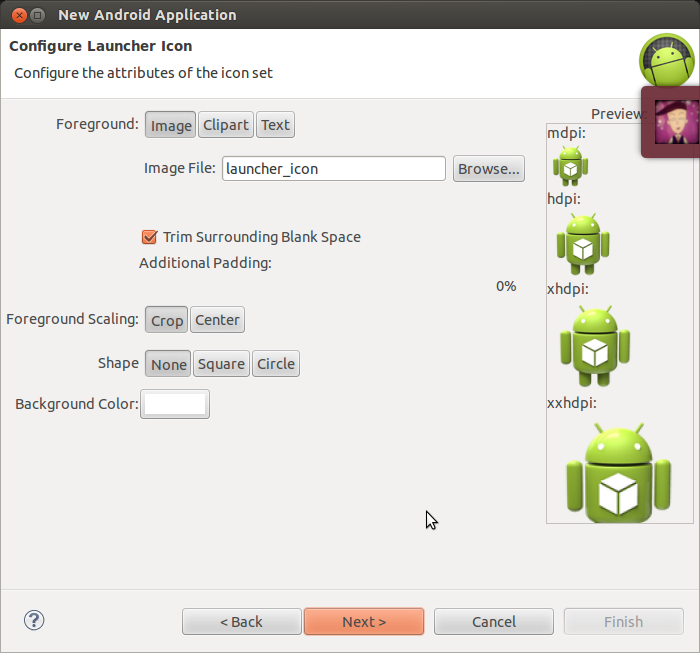The width and height of the screenshot is (700, 653).
Task: Choose Center foreground scaling
Action: 217,320
